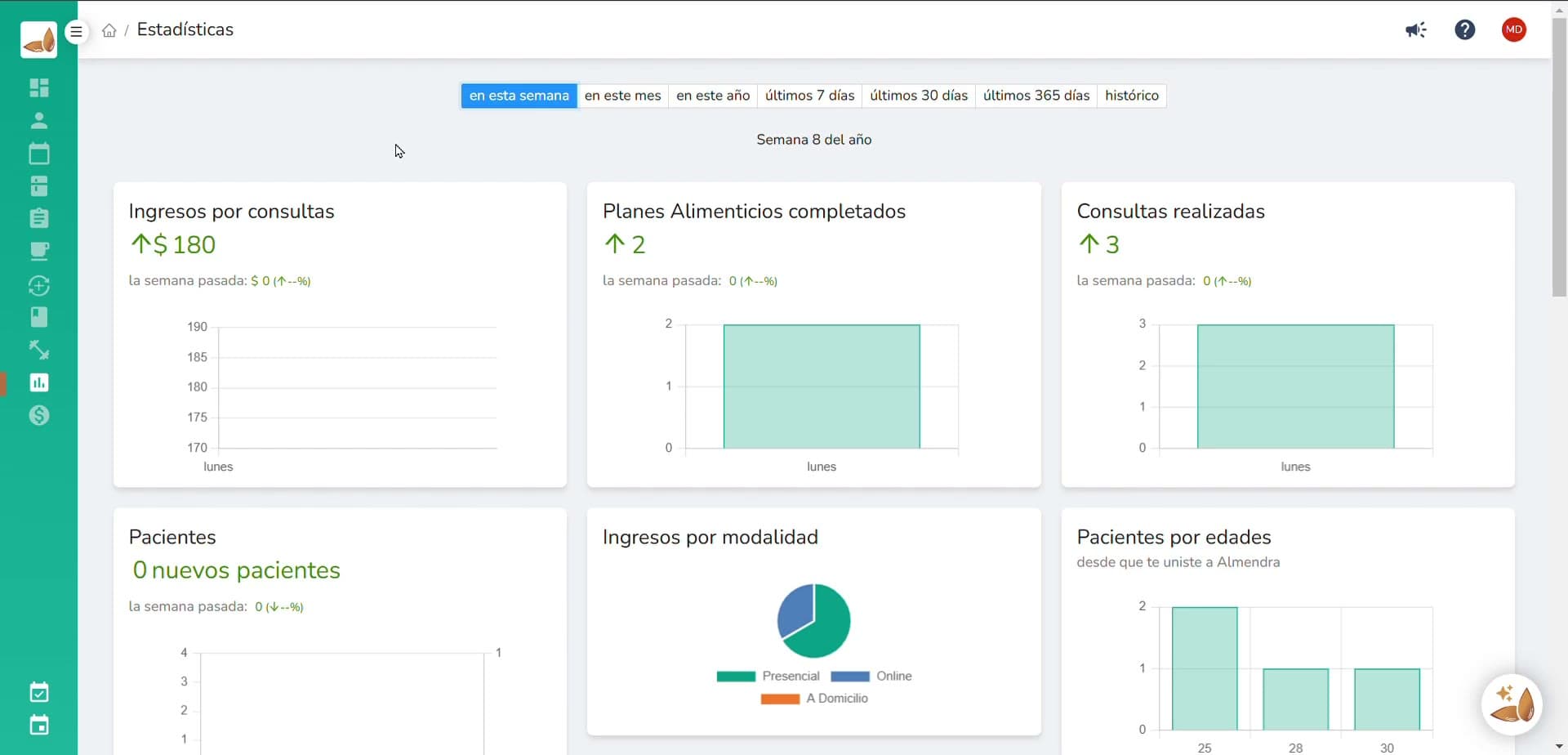Screen dimensions: 1568x755
Task: Select the 'en este mes' tab
Action: 622,96
